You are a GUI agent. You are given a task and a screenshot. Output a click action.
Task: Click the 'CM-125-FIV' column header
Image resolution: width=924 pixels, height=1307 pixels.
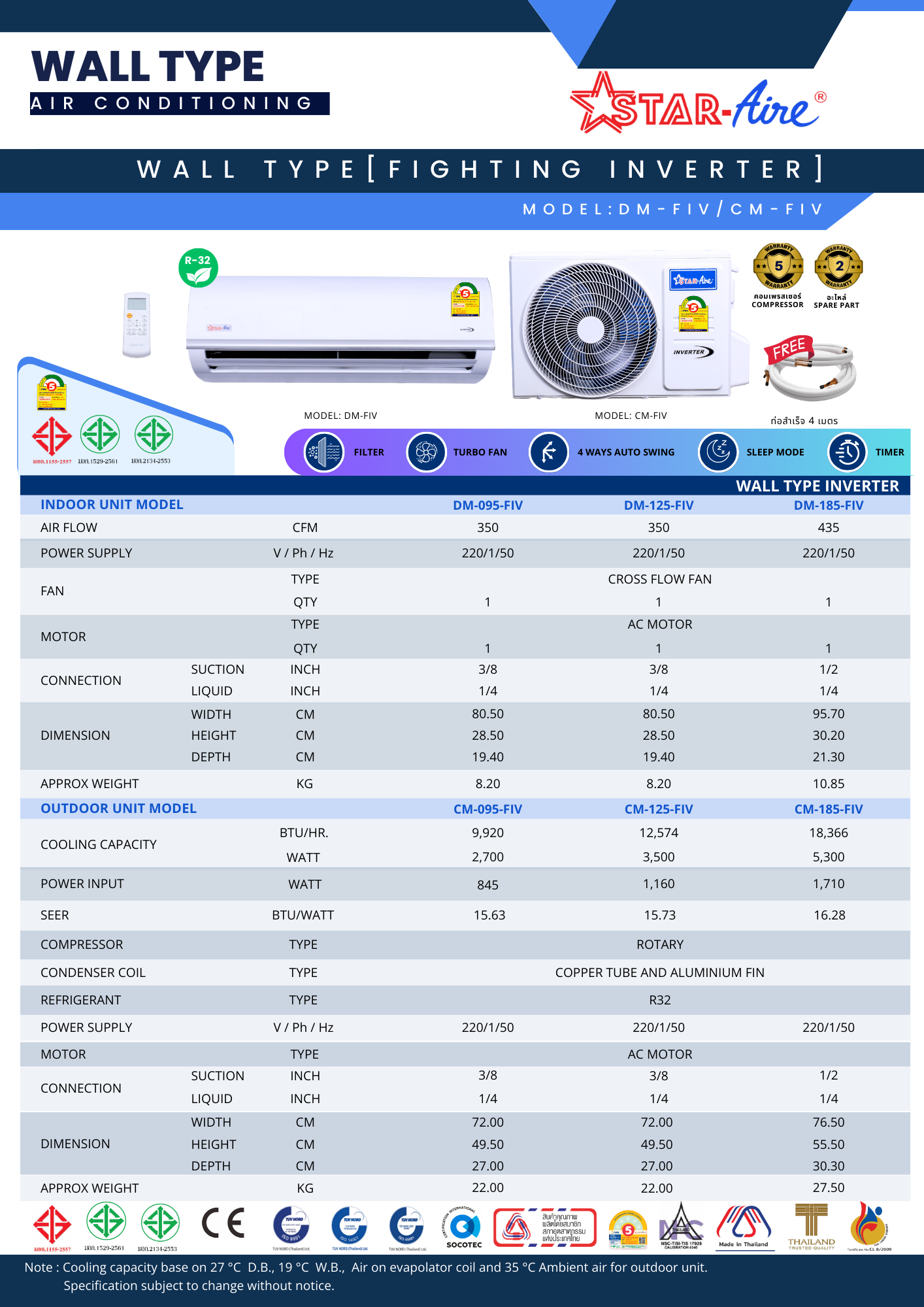(x=659, y=809)
